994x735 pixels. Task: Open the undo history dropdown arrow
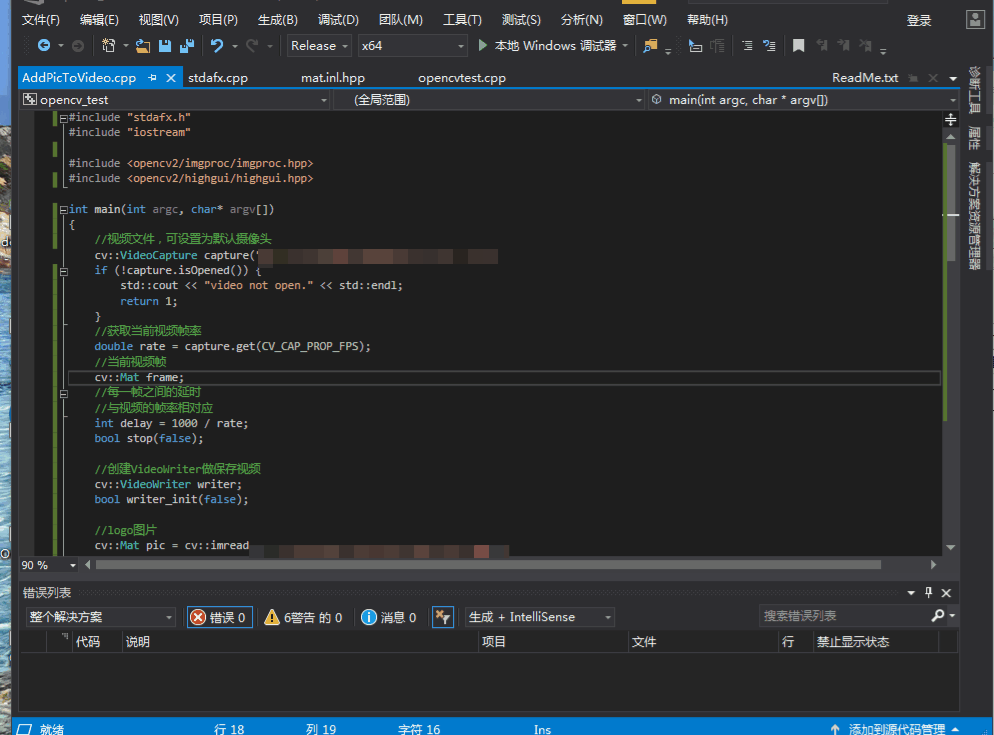click(x=235, y=46)
